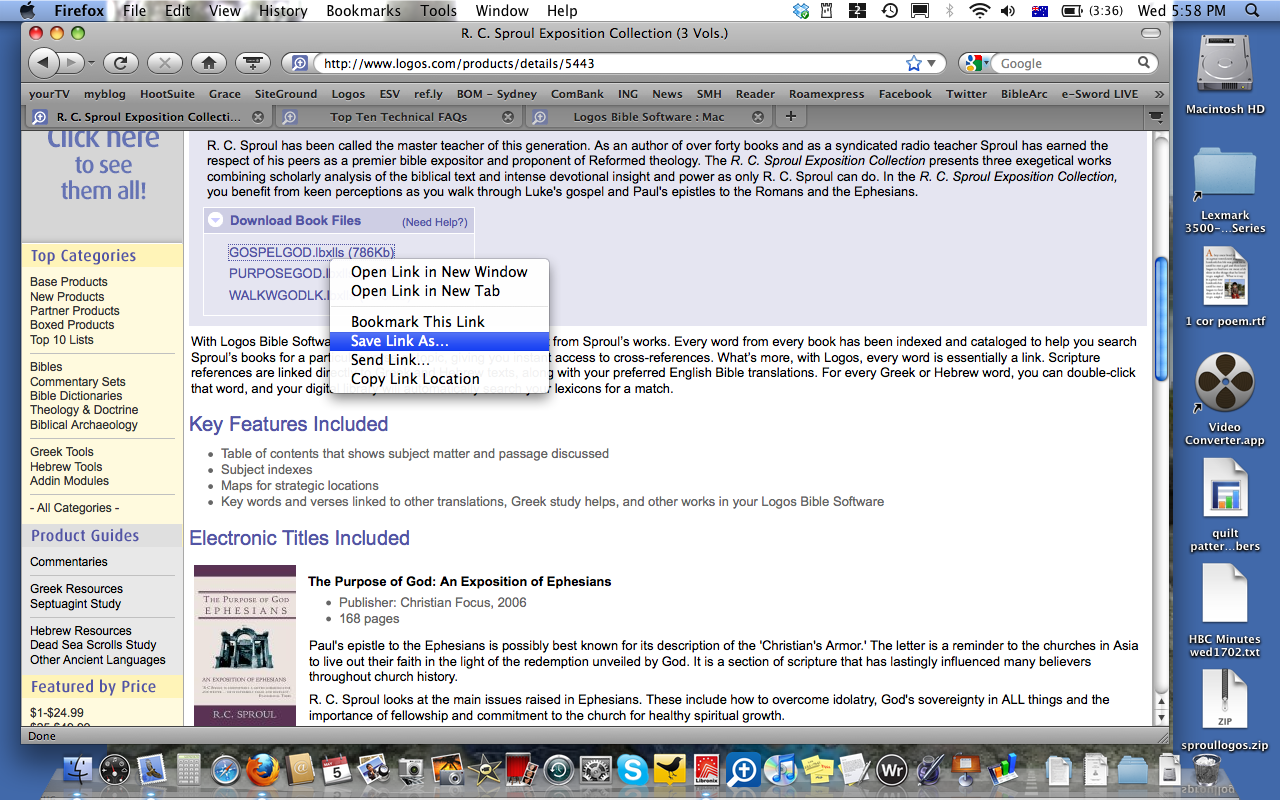The width and height of the screenshot is (1280, 800).
Task: Open Libronix icon in the Dock
Action: [706, 770]
